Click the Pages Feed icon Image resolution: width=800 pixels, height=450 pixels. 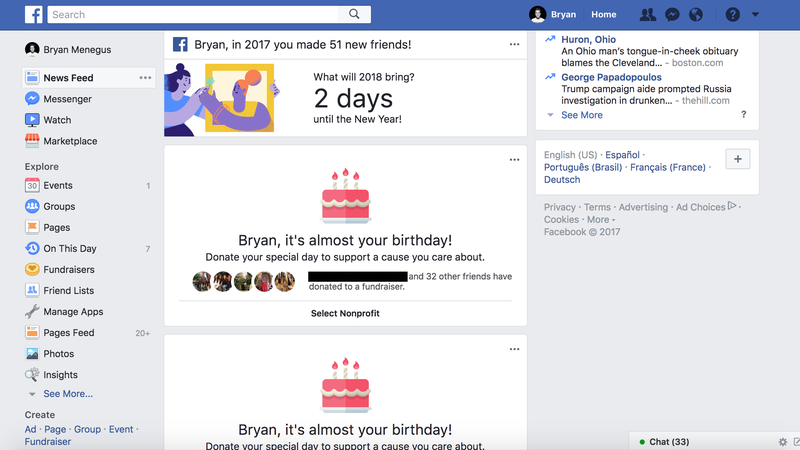(x=32, y=332)
